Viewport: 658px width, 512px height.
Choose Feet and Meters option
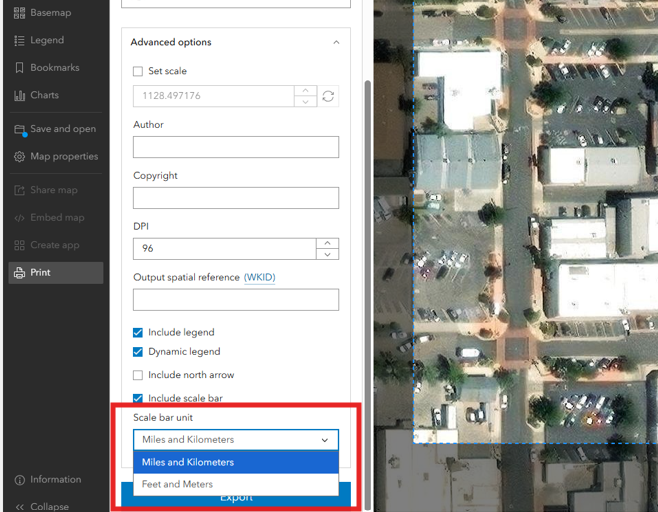(236, 484)
